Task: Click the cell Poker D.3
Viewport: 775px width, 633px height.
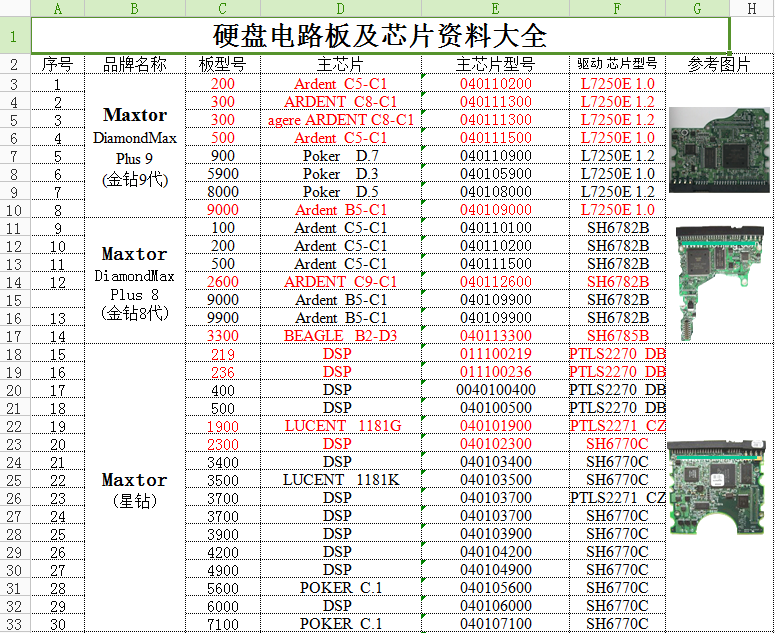Action: click(341, 174)
